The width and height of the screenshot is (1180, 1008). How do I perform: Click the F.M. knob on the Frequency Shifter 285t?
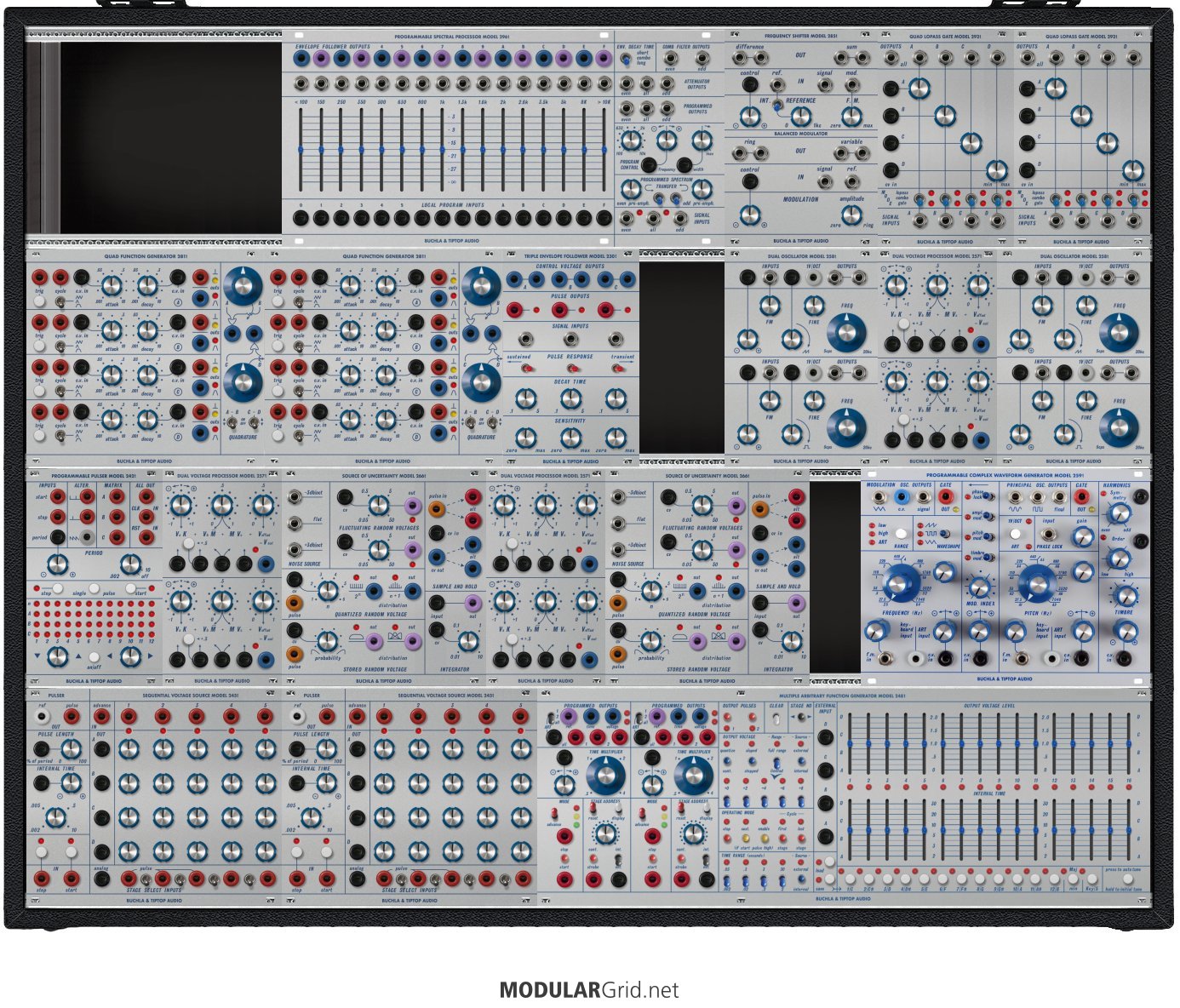[851, 117]
